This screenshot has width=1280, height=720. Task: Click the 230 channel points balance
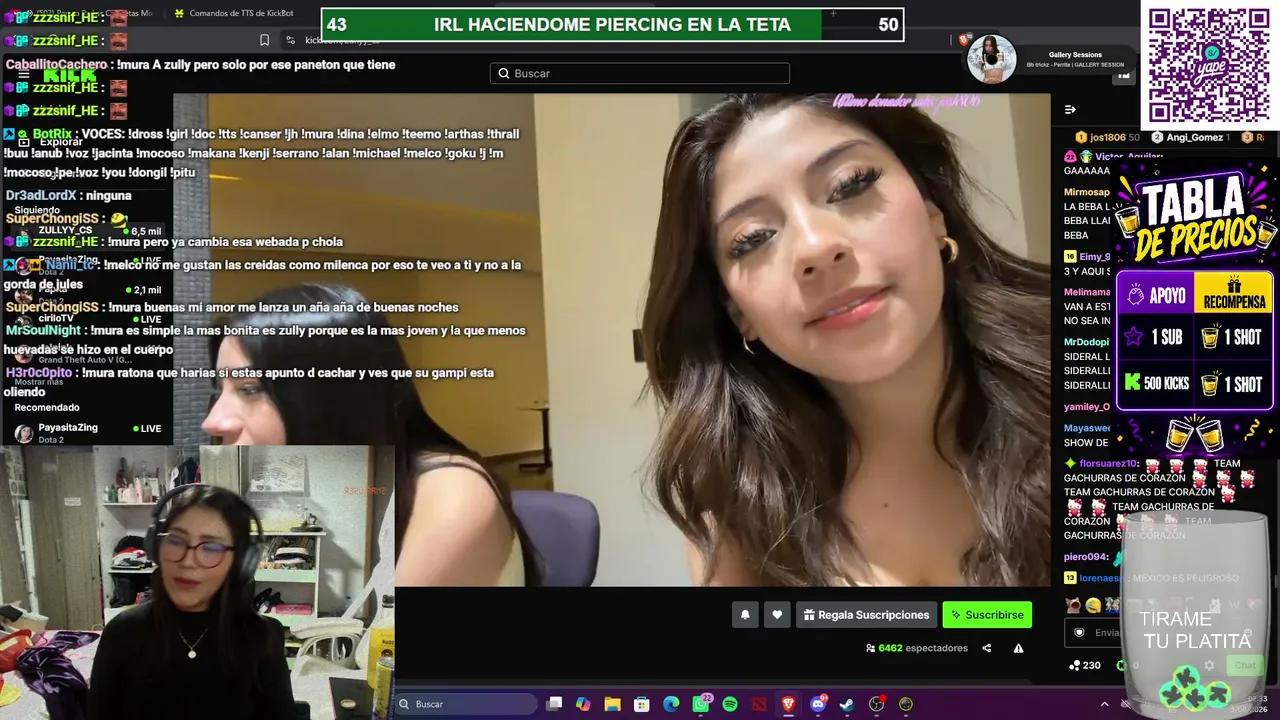point(1085,665)
